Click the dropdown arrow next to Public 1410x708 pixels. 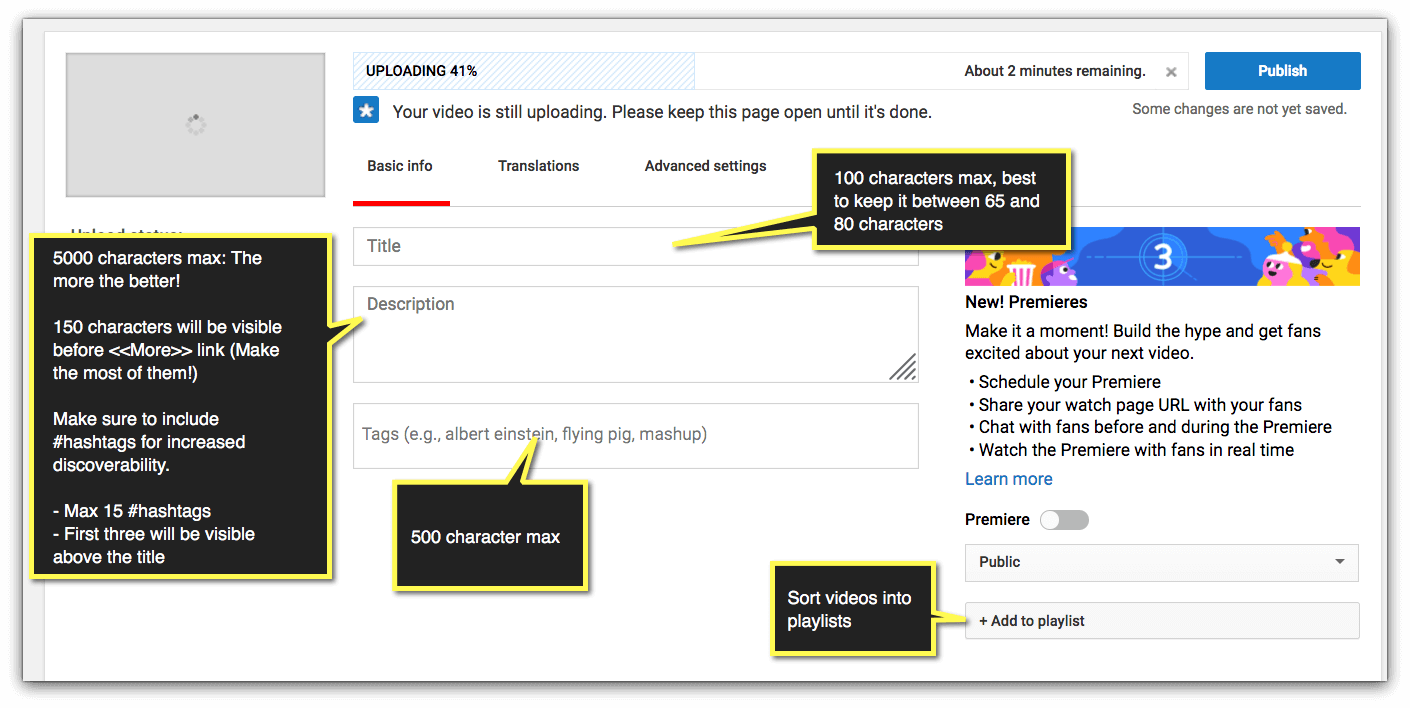click(x=1340, y=562)
